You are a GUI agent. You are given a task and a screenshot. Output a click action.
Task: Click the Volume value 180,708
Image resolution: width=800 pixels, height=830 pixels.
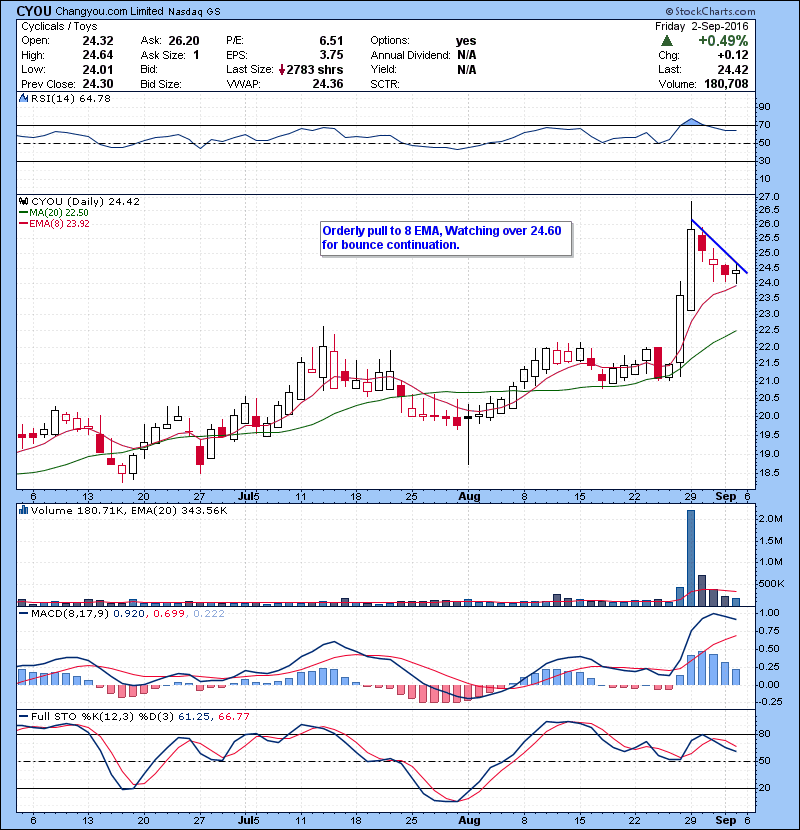click(x=726, y=84)
